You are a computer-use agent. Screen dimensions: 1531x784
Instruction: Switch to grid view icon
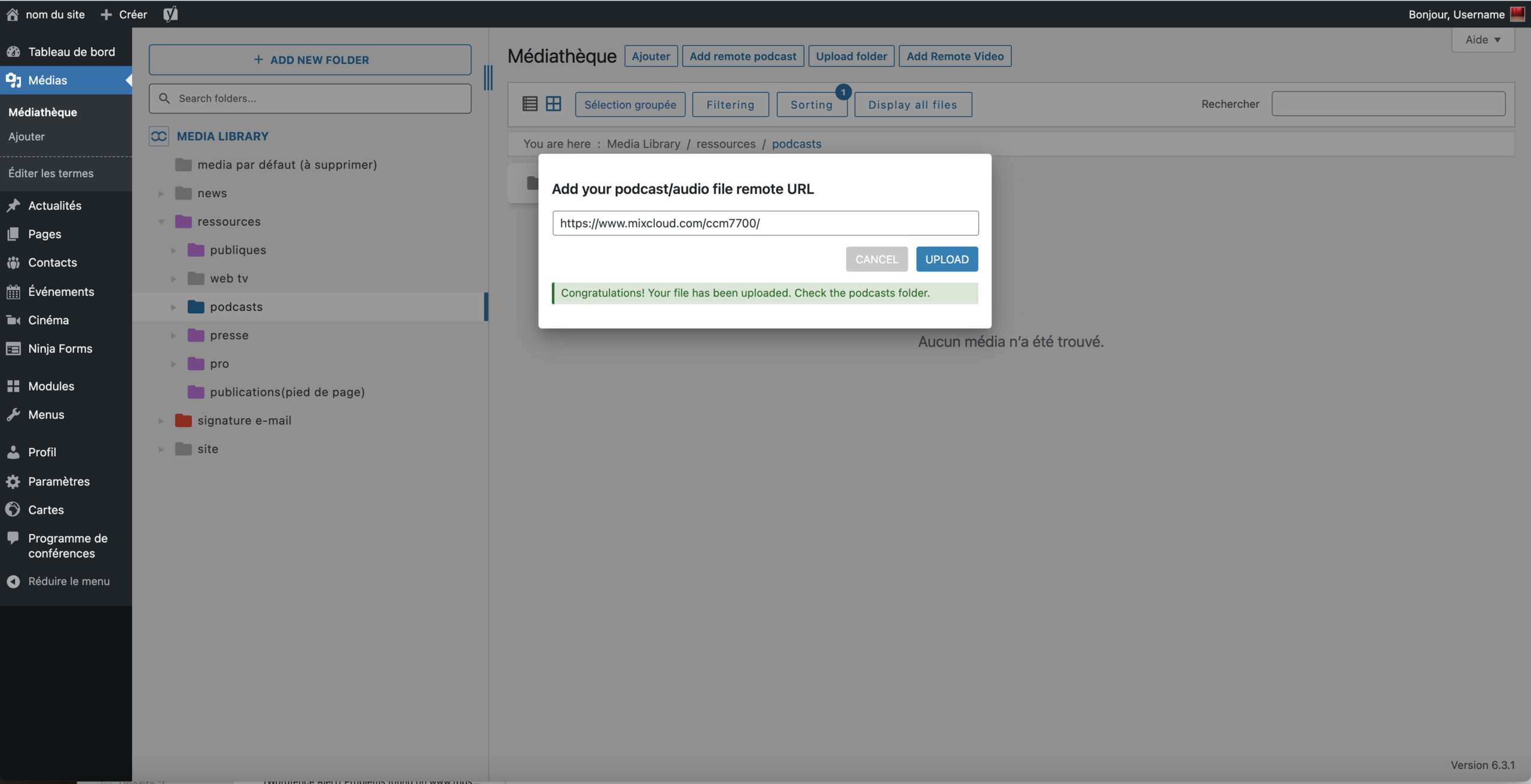(x=554, y=104)
